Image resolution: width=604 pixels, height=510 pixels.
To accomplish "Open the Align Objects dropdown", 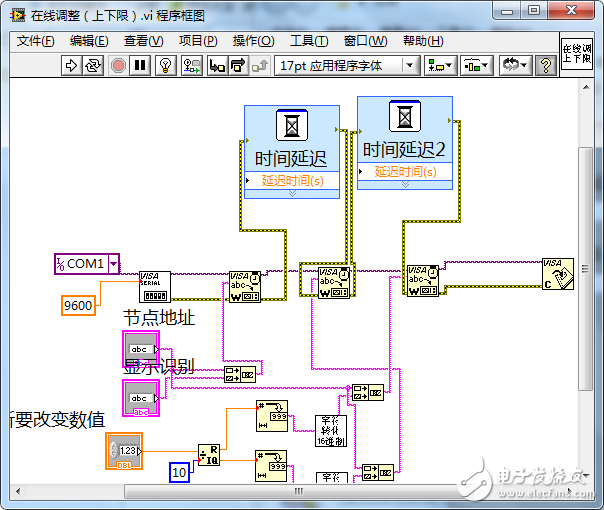I will (440, 65).
